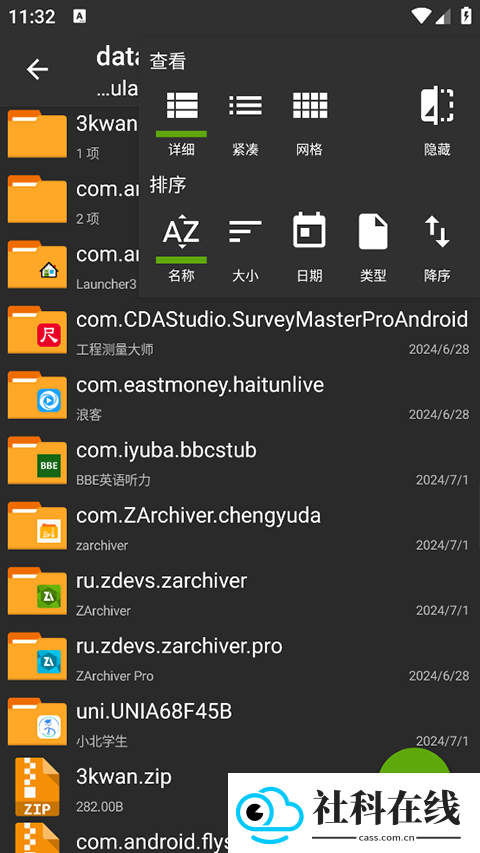Select the detailed (详细) view mode
480x853 pixels.
tap(182, 122)
